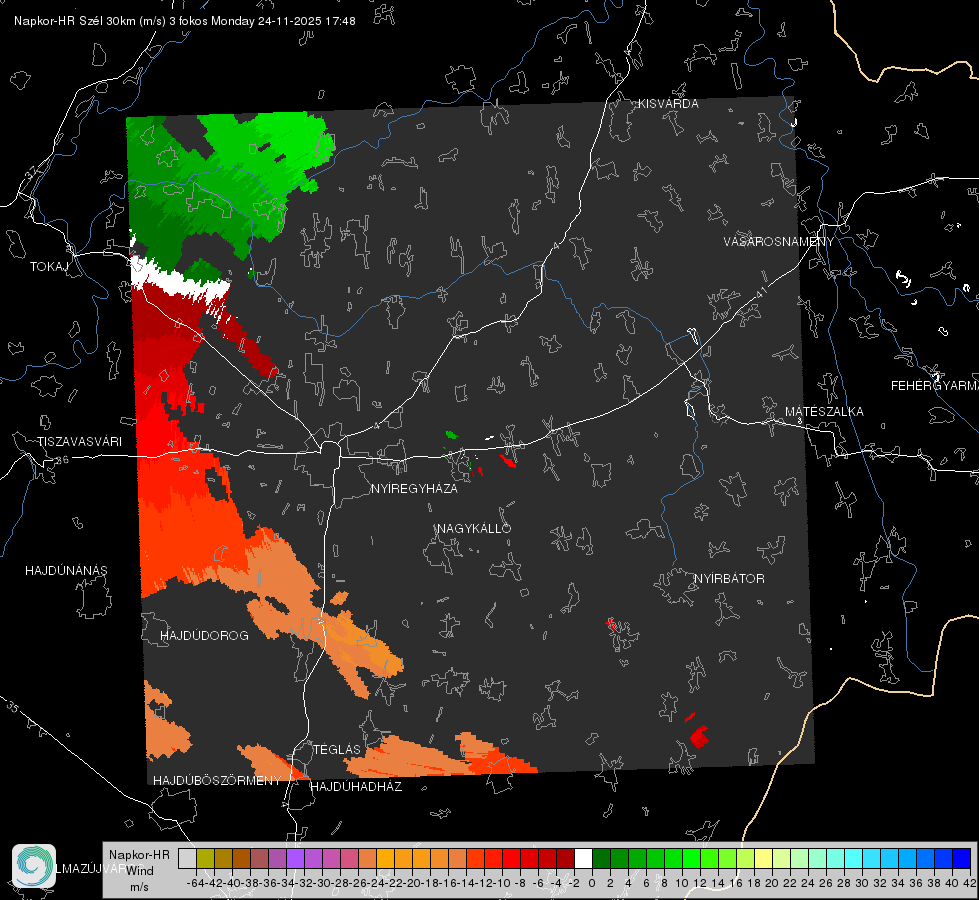Click the road number 41 label
This screenshot has height=900, width=979.
[761, 291]
